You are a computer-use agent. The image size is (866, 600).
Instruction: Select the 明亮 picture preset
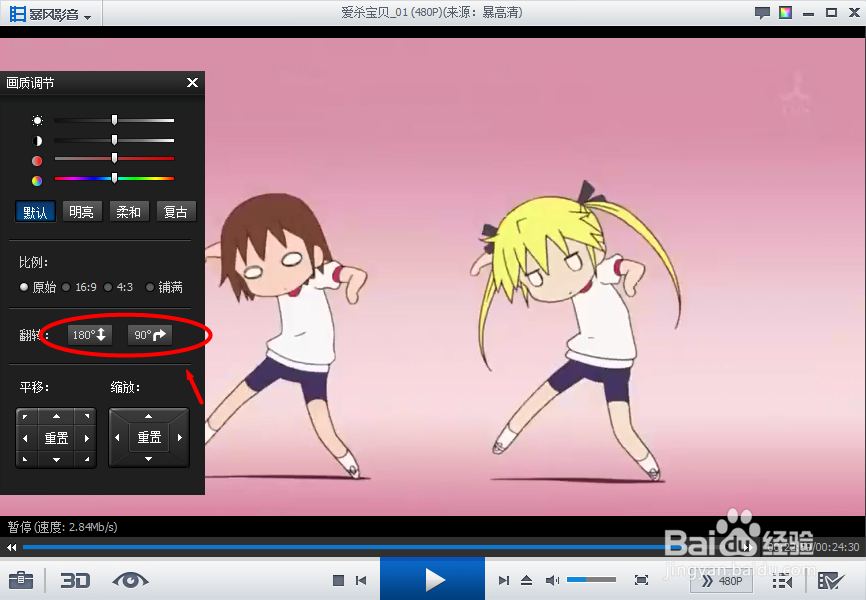[82, 212]
